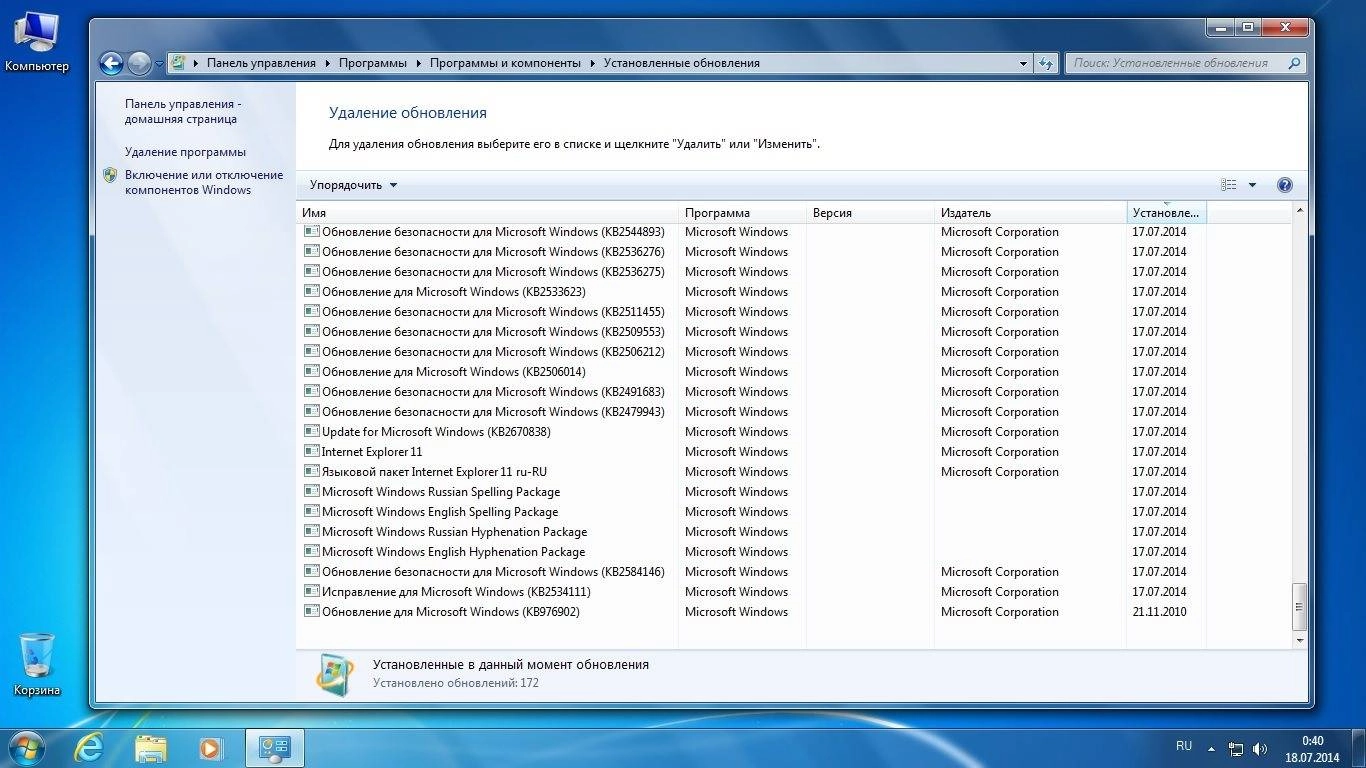Sort by Установлено column header
The height and width of the screenshot is (768, 1366).
pos(1166,213)
